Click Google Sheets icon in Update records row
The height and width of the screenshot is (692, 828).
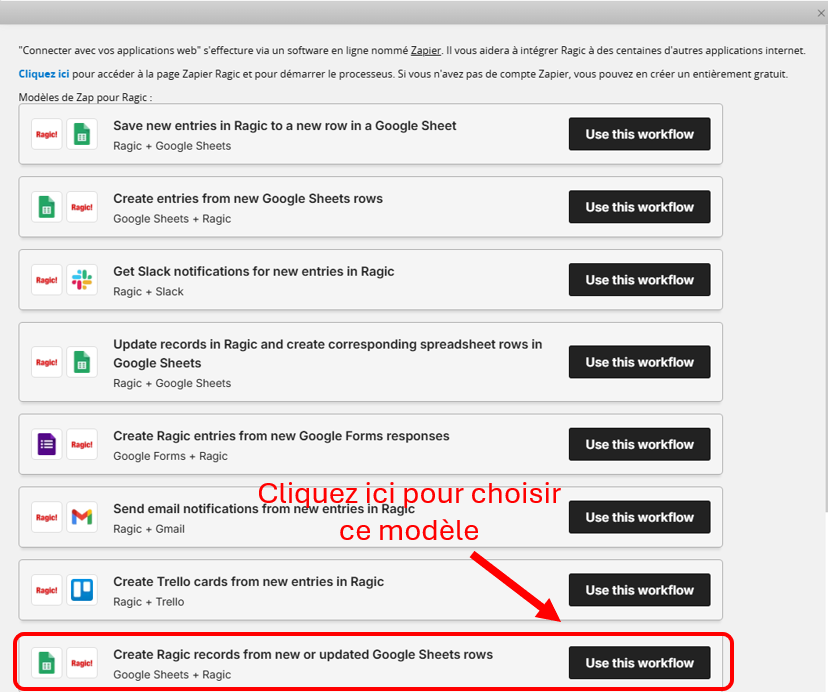82,362
